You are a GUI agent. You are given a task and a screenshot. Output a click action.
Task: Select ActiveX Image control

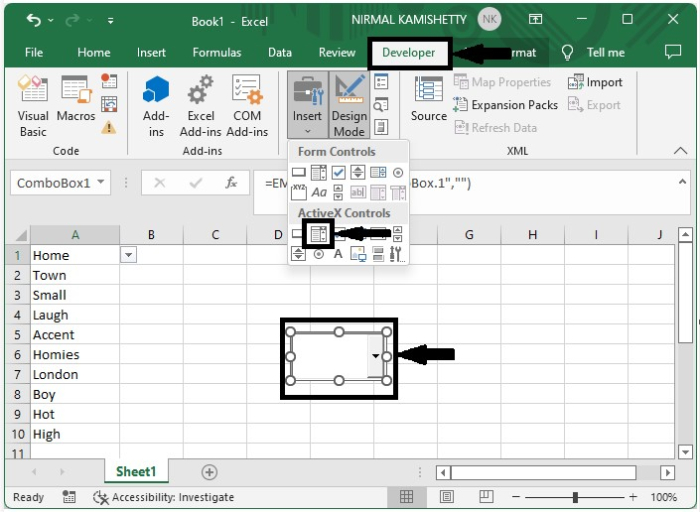click(x=358, y=254)
